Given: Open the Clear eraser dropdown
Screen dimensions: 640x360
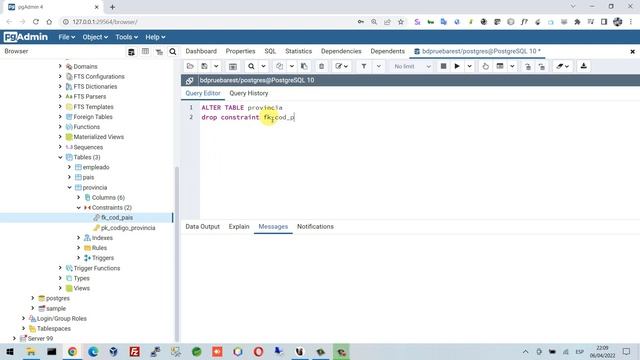Looking at the screenshot, I should point(562,66).
